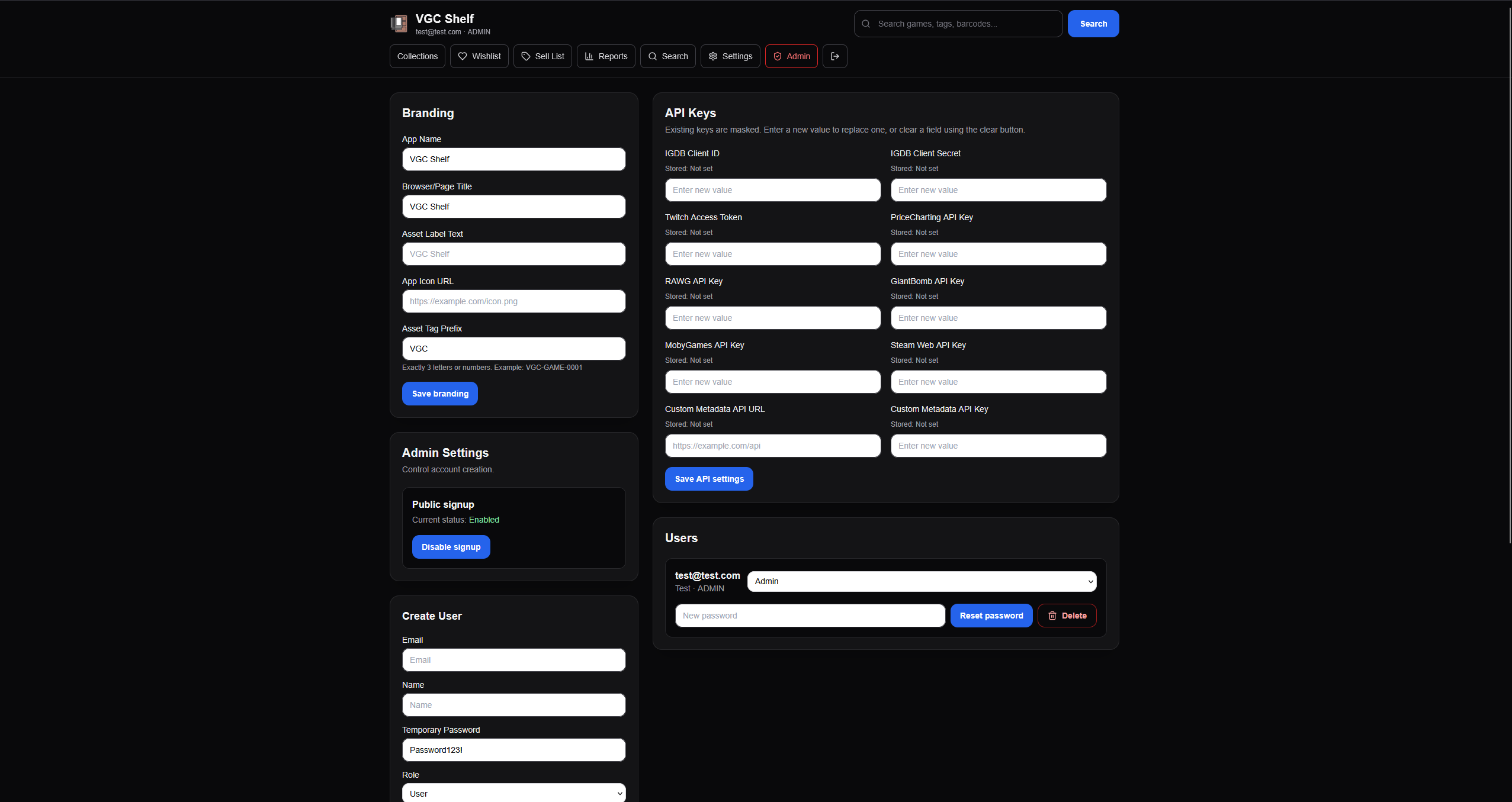Click Disable signup button
Viewport: 1512px width, 802px height.
click(451, 547)
